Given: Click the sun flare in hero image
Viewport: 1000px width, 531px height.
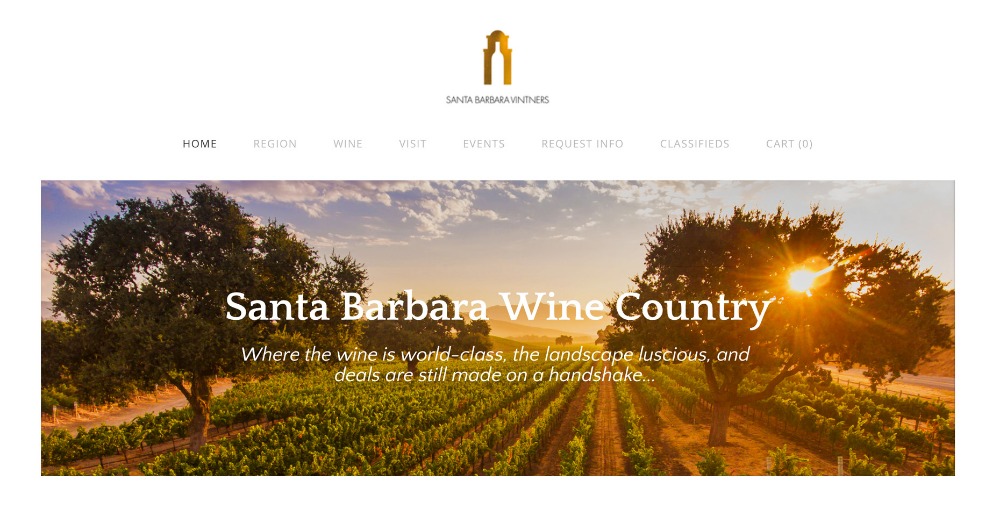Looking at the screenshot, I should (804, 278).
